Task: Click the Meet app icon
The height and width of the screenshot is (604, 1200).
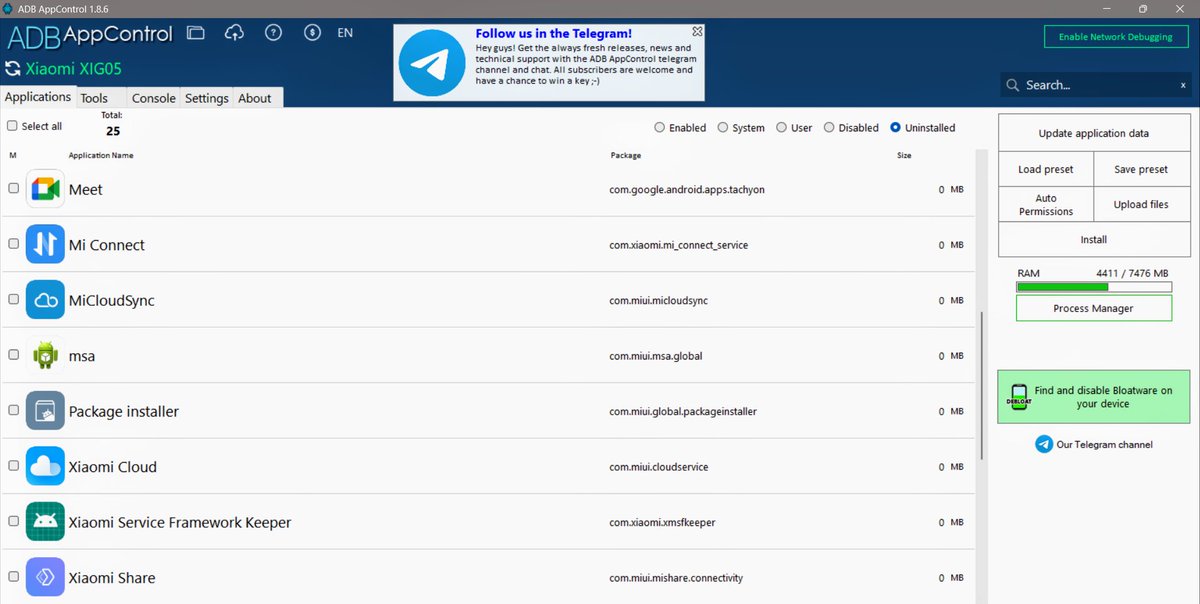Action: (46, 189)
